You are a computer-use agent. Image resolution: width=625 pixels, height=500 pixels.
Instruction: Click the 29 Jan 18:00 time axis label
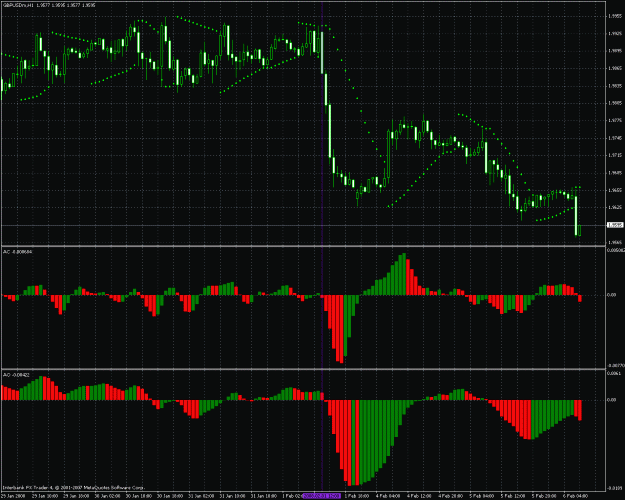point(76,496)
